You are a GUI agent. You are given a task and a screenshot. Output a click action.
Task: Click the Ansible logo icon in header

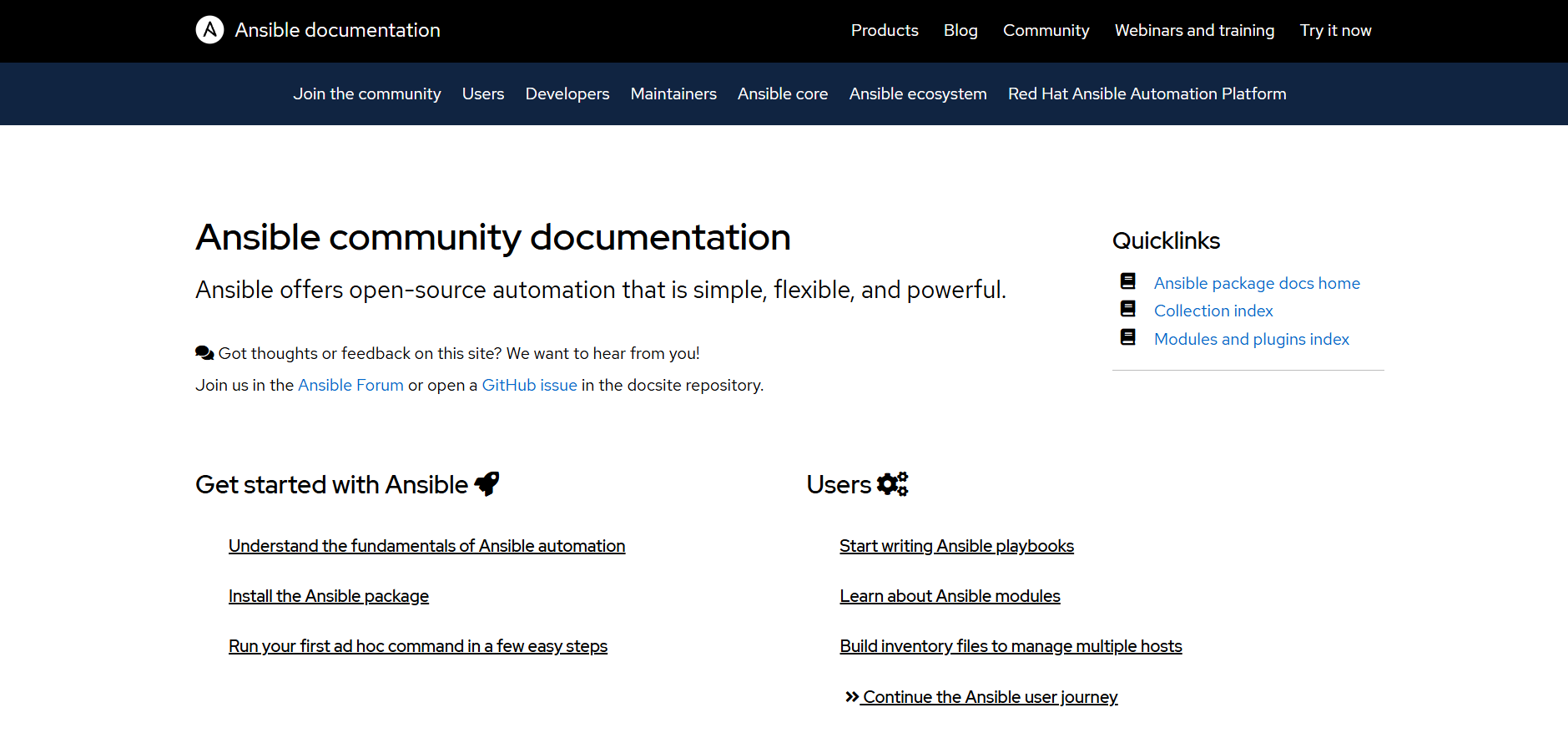pyautogui.click(x=209, y=30)
